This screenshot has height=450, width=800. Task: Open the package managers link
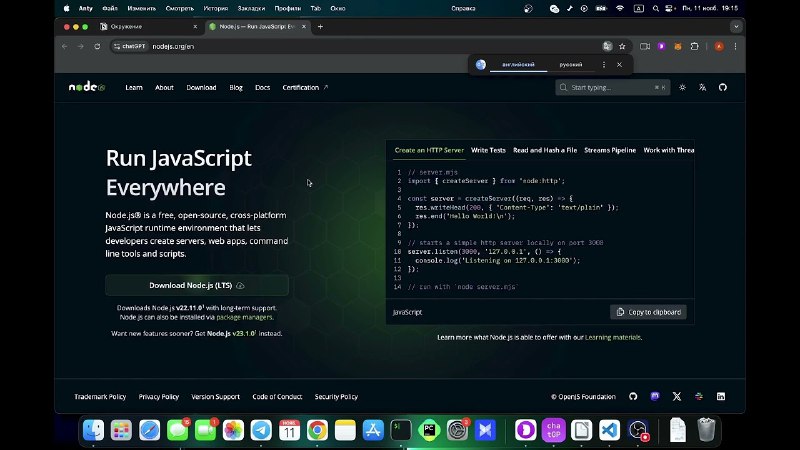(x=244, y=317)
